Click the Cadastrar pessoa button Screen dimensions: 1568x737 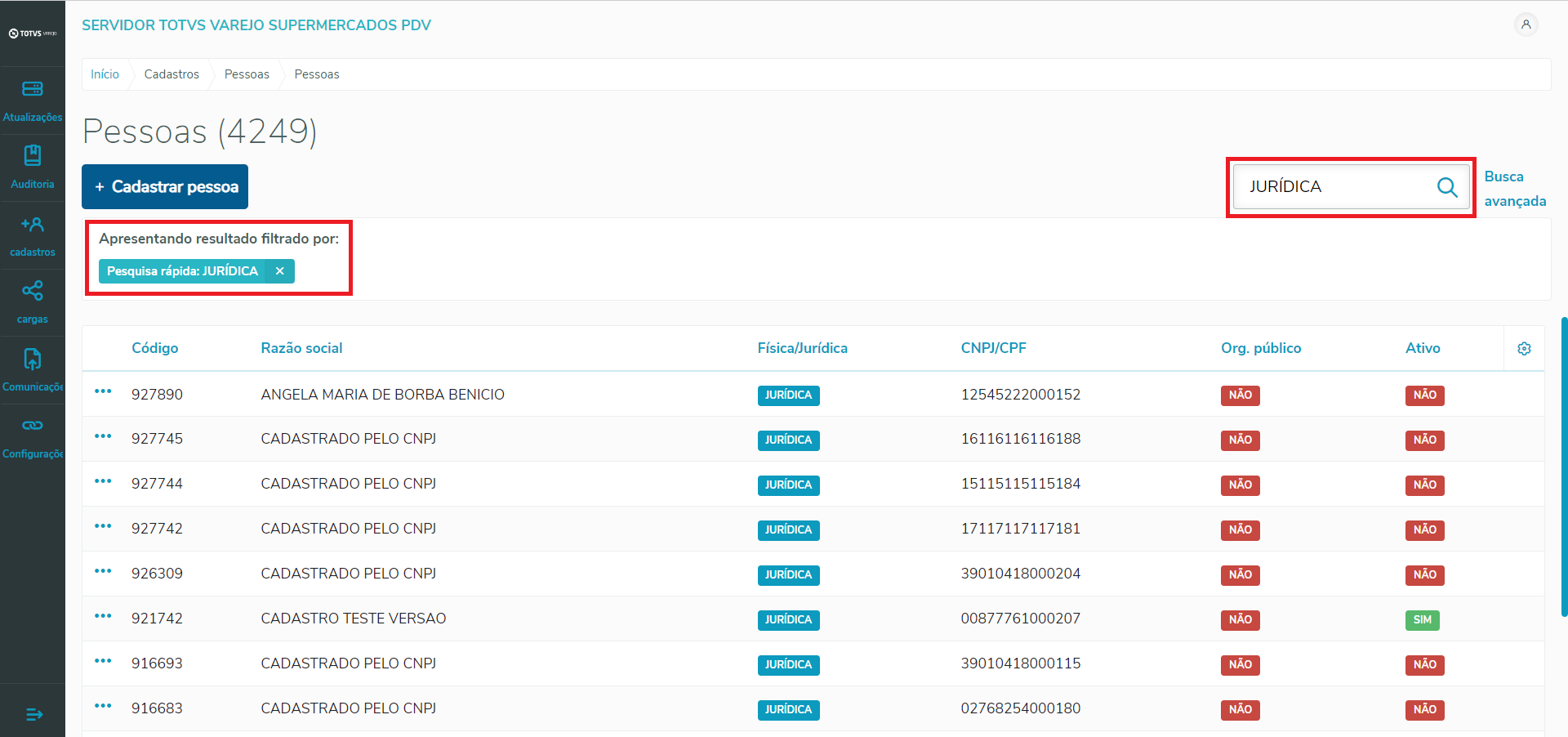click(165, 187)
